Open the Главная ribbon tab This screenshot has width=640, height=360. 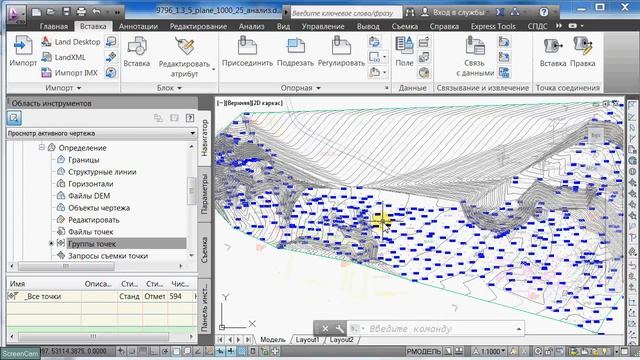tap(53, 26)
